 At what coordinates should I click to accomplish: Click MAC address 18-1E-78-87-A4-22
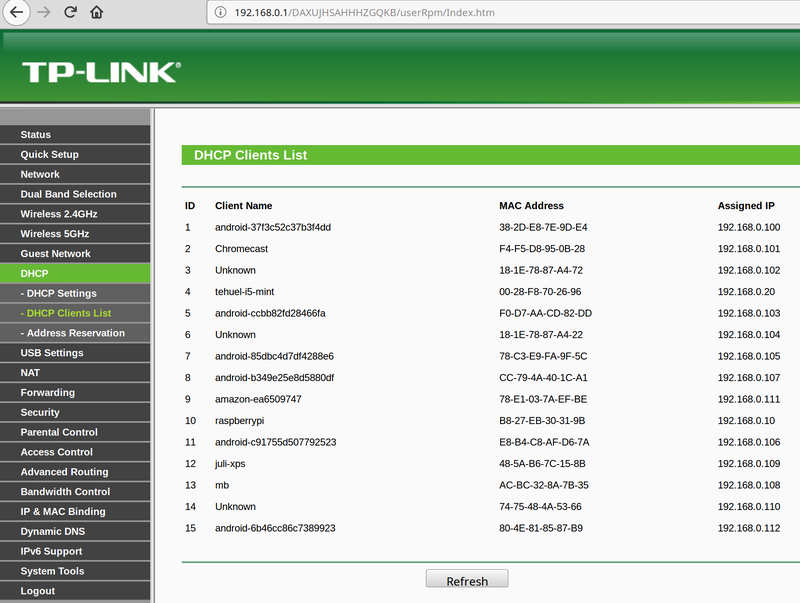point(541,335)
